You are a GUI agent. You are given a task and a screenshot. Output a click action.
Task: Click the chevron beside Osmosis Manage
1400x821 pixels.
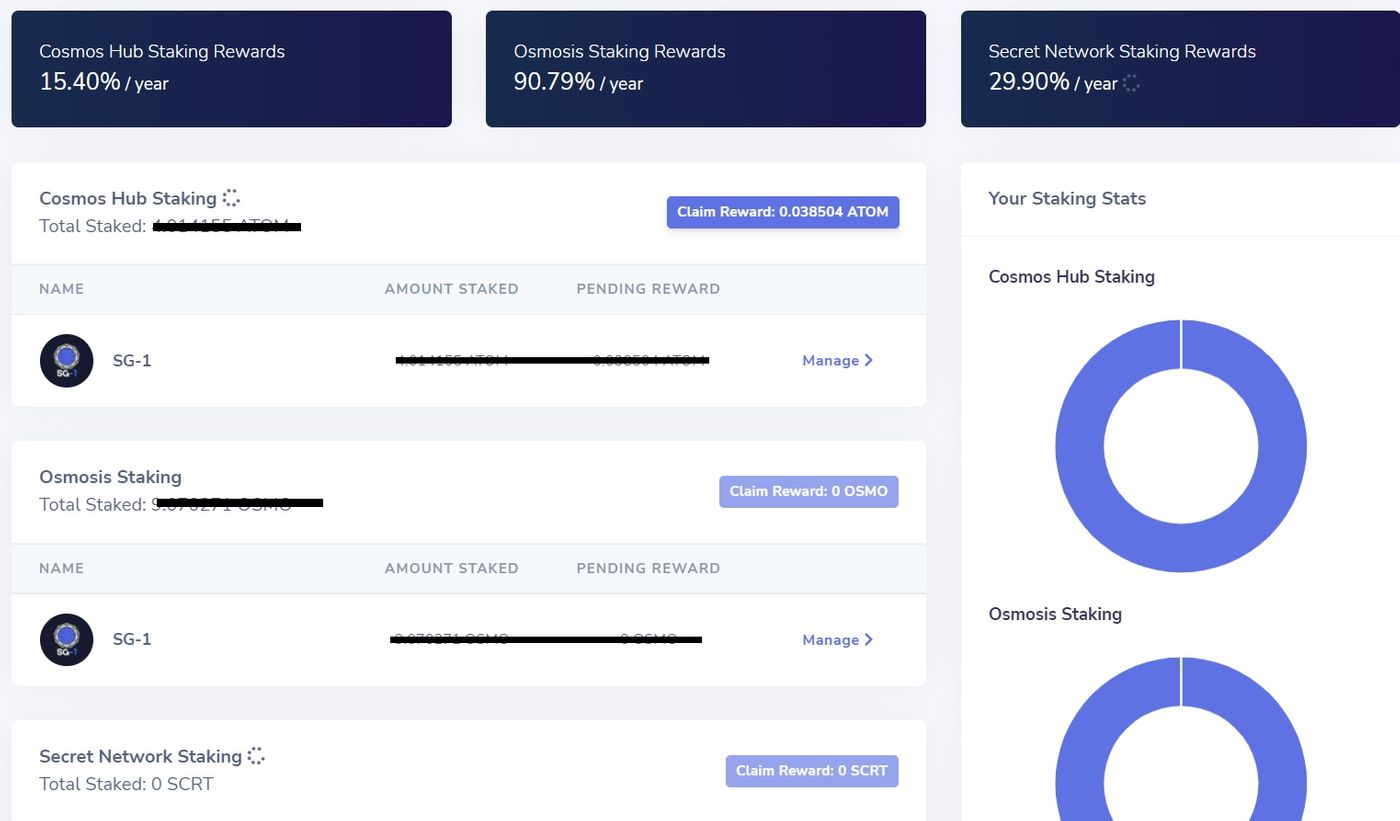pos(869,640)
